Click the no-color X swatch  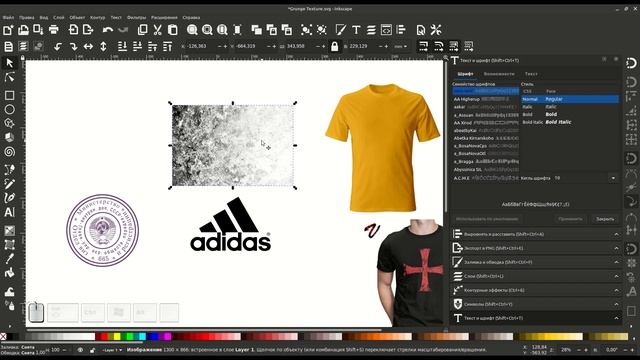tap(3, 337)
